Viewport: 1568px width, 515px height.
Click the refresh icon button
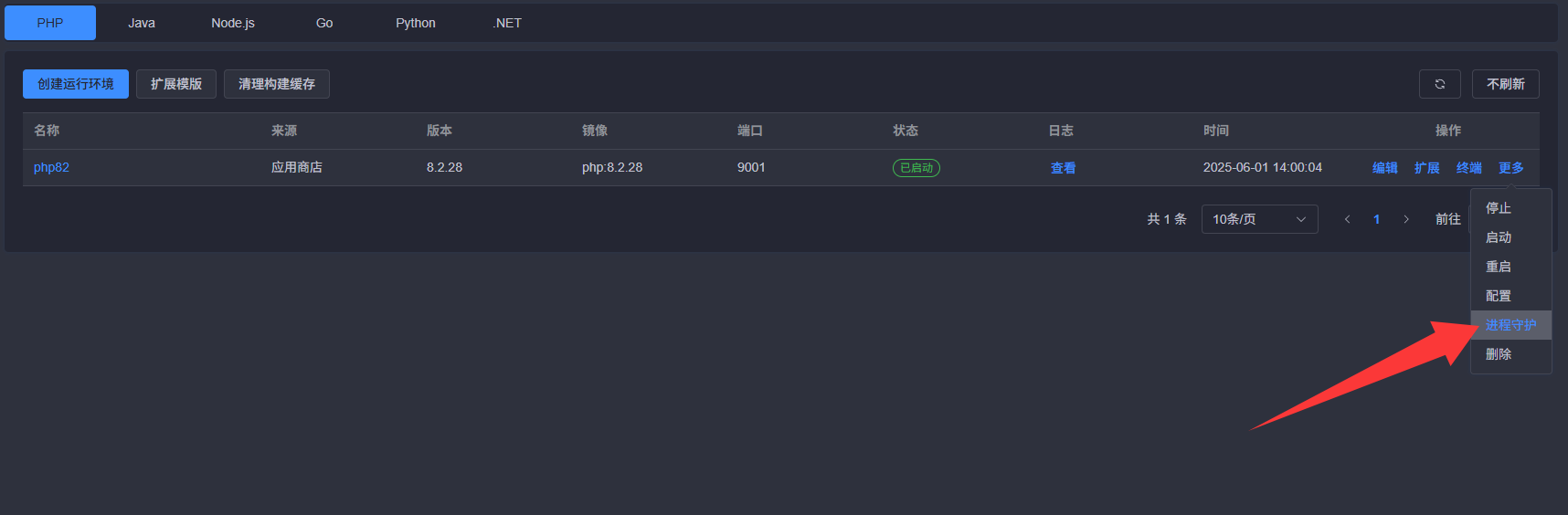[x=1439, y=84]
